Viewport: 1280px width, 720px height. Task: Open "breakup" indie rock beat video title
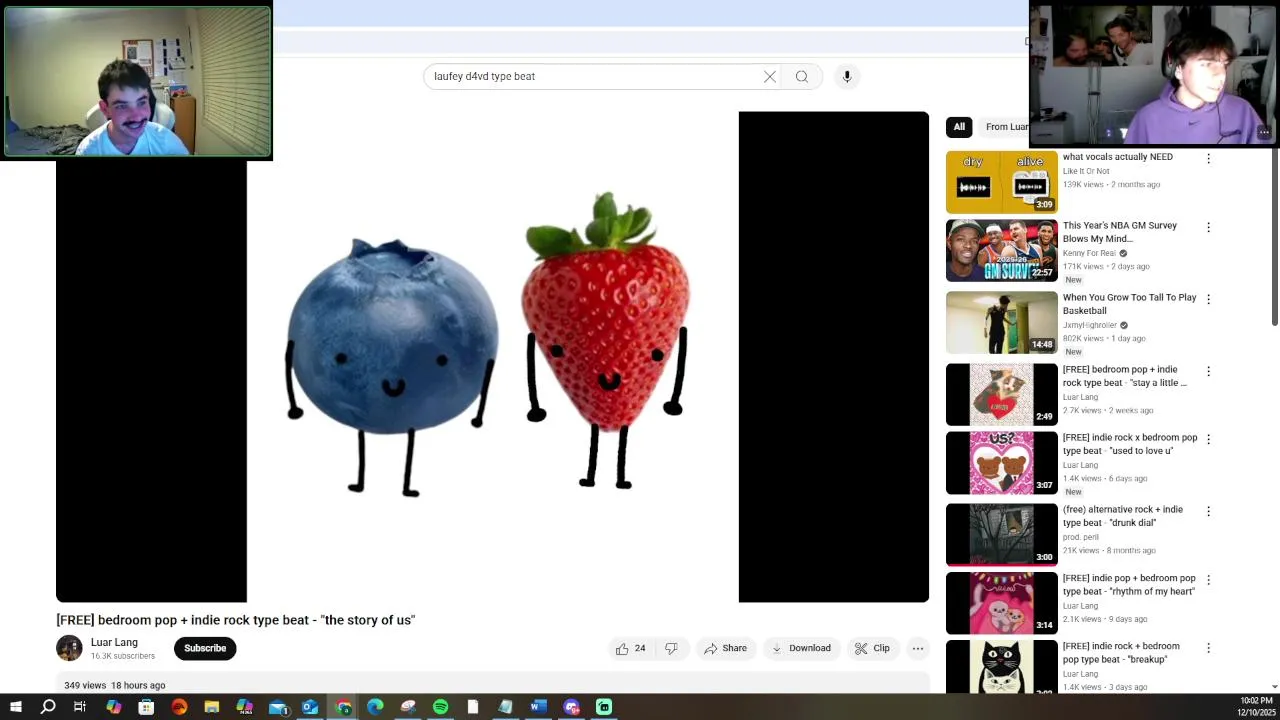pos(1121,653)
